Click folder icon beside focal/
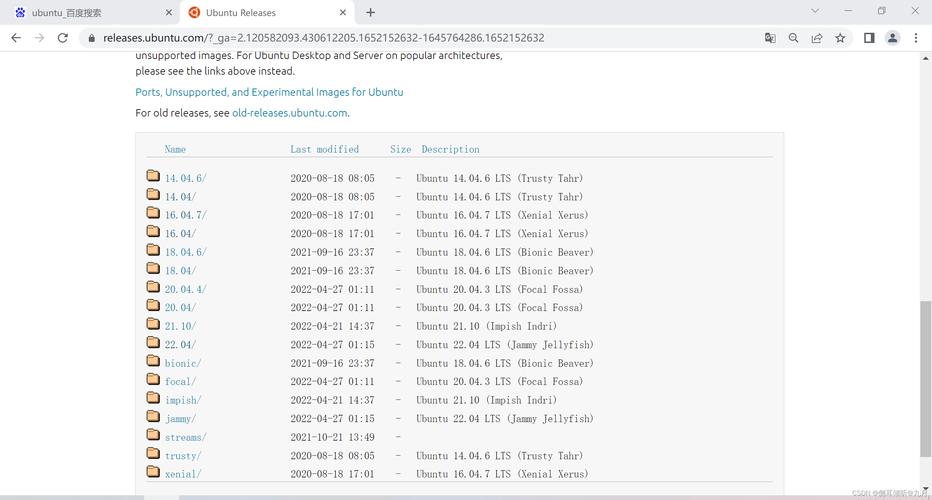The width and height of the screenshot is (932, 500). 153,379
